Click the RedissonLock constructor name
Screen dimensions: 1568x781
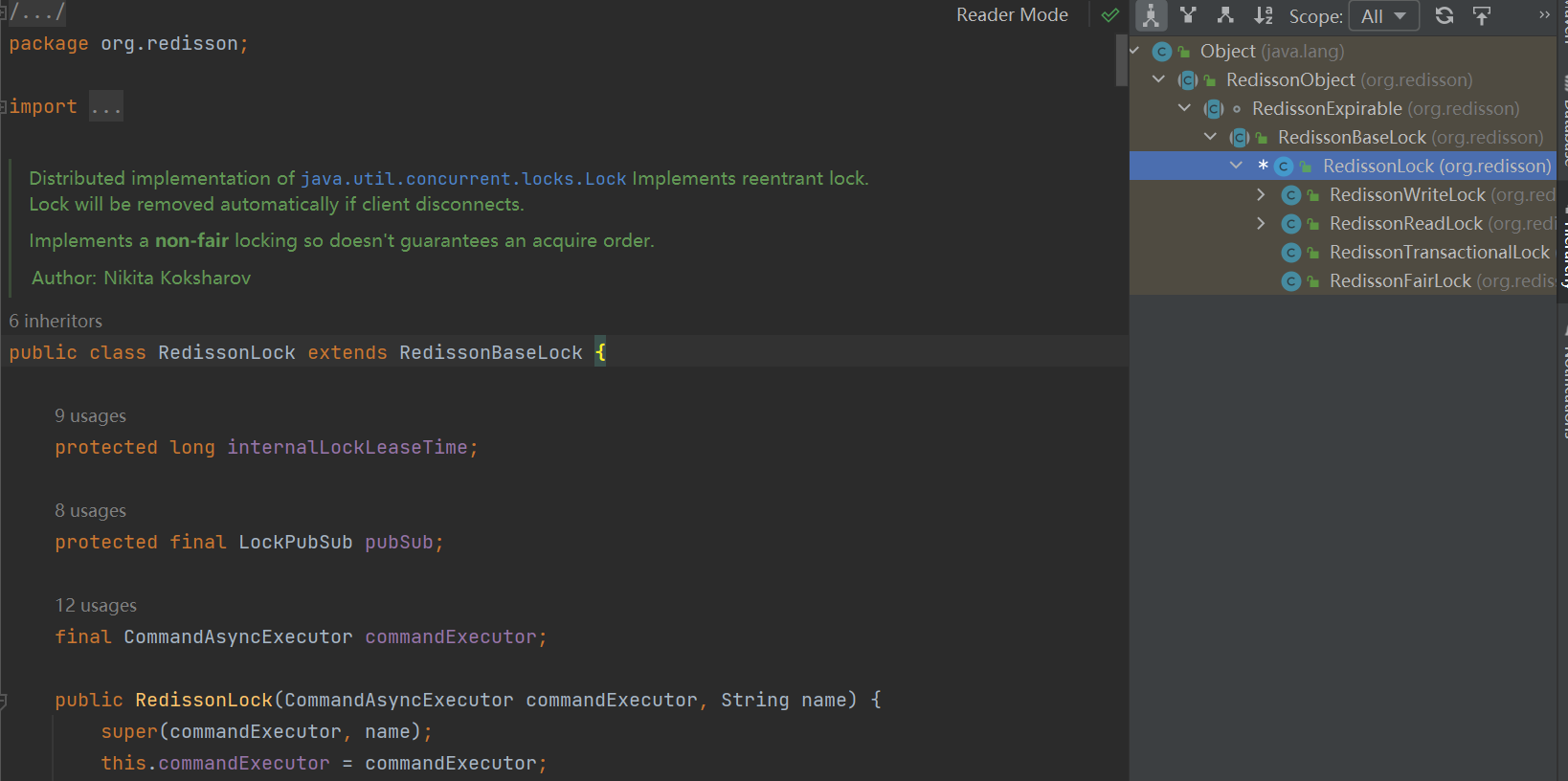pos(204,700)
